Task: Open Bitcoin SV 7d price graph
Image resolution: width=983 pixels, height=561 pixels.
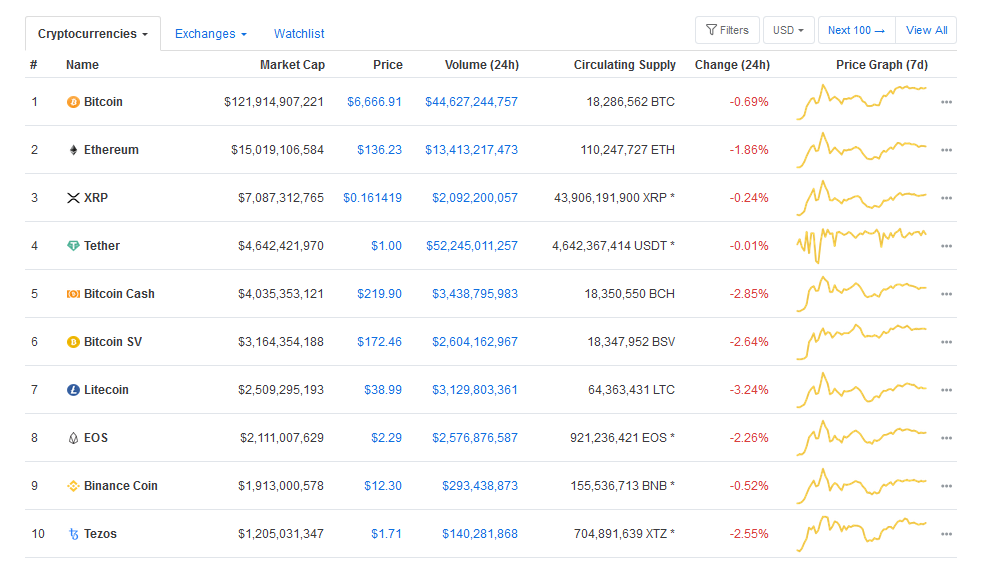Action: click(861, 342)
